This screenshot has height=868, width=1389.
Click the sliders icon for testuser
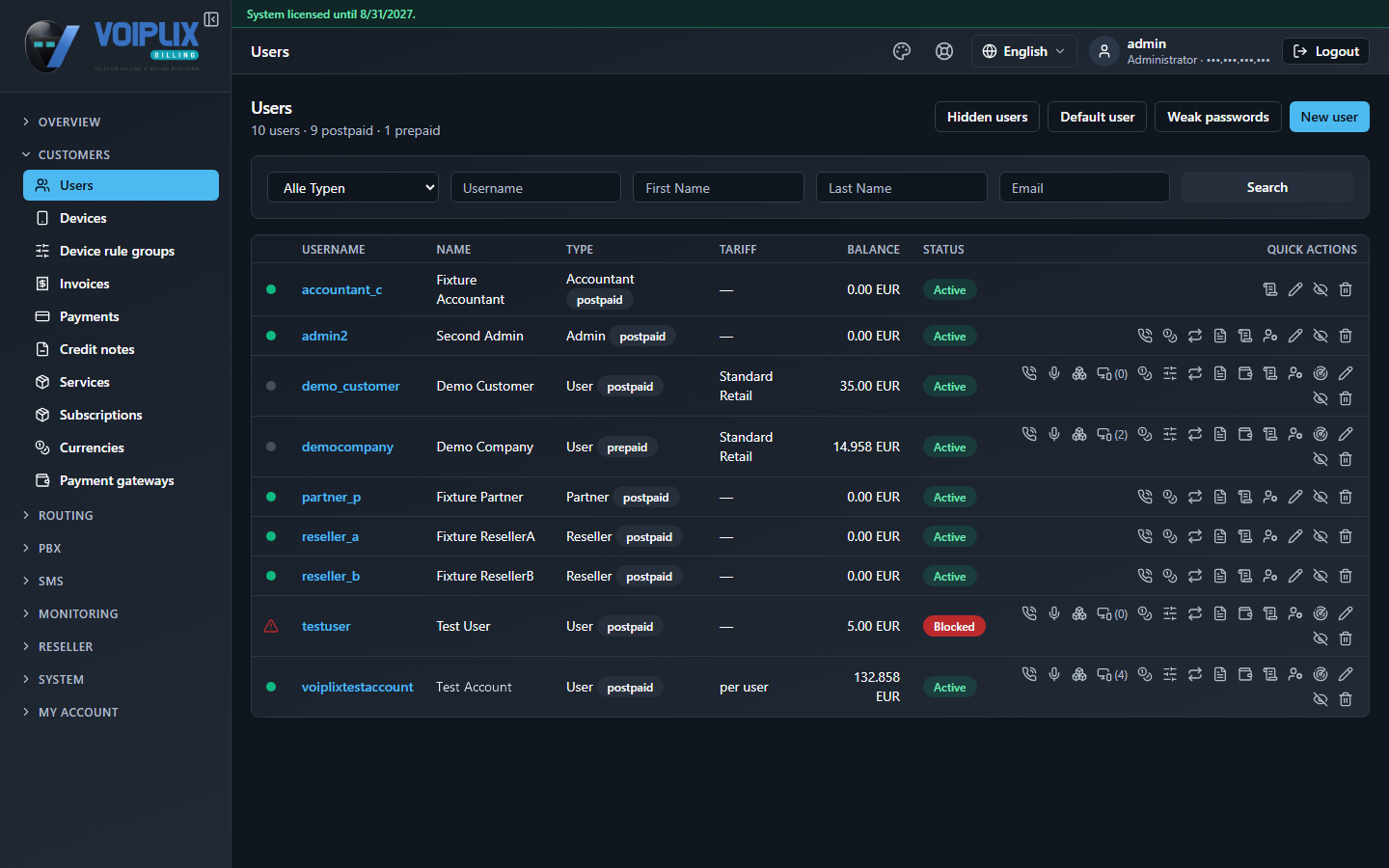tap(1170, 613)
